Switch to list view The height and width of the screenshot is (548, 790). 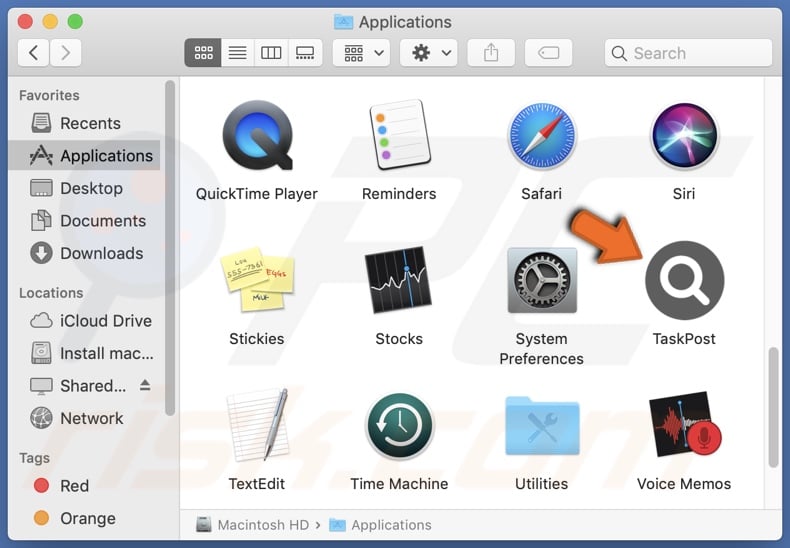coord(237,52)
